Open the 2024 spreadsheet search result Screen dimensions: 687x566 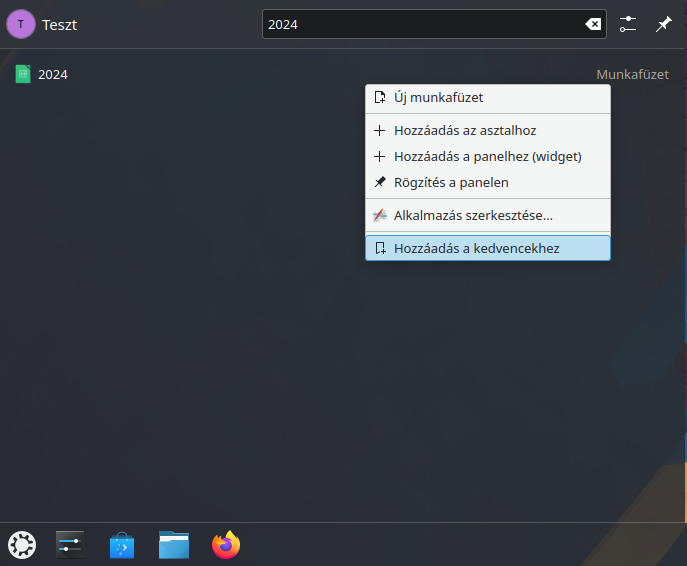tap(342, 74)
